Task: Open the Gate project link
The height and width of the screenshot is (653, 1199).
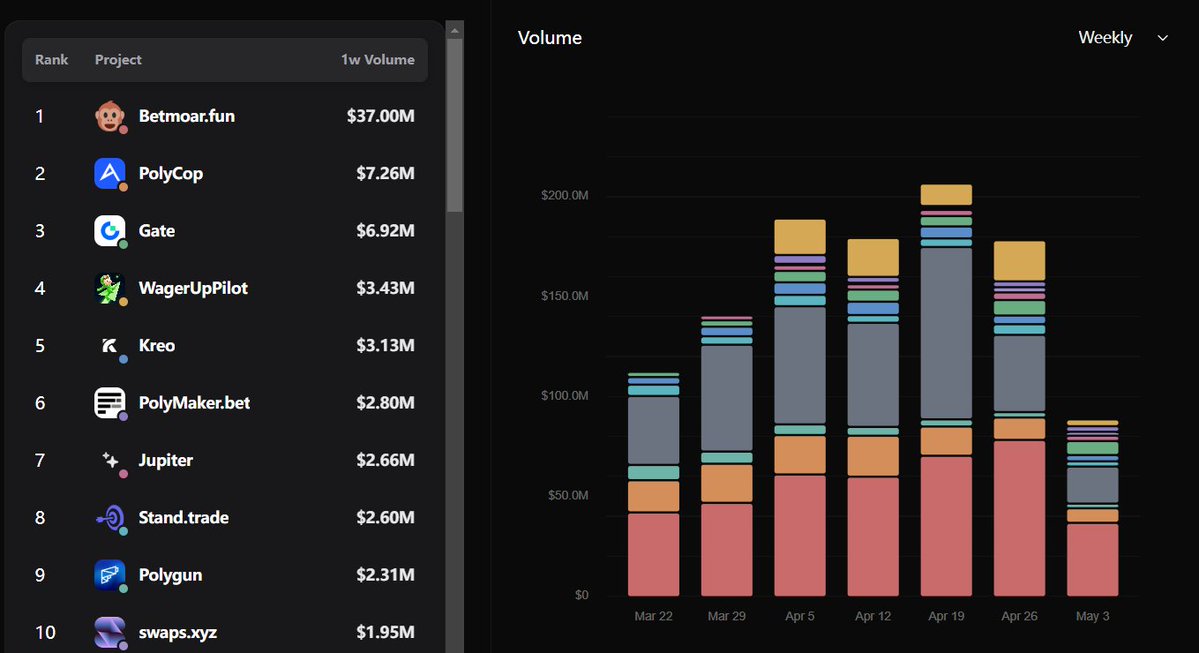Action: point(157,231)
